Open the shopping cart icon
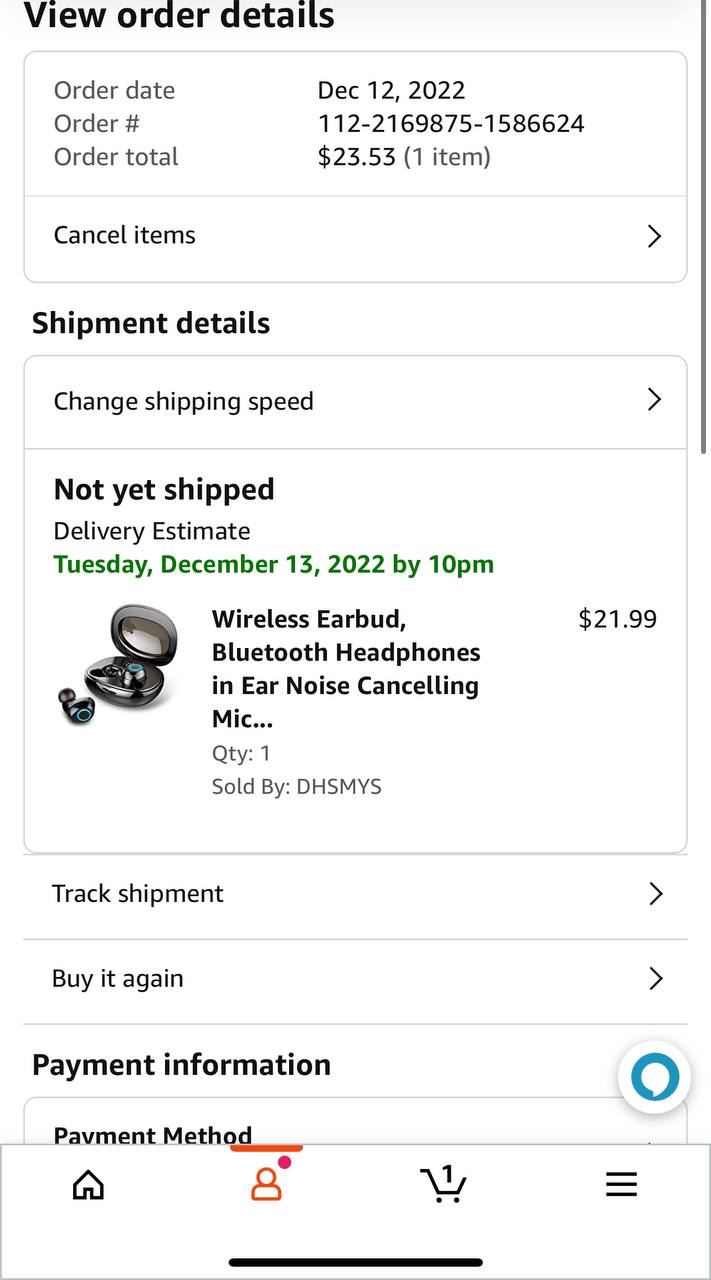 point(443,1184)
